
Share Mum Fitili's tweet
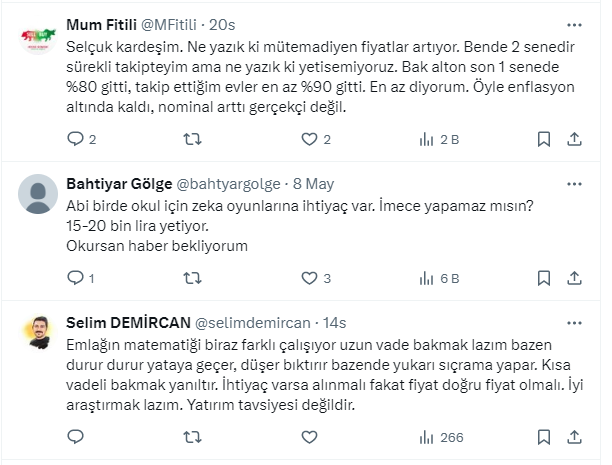coord(575,139)
